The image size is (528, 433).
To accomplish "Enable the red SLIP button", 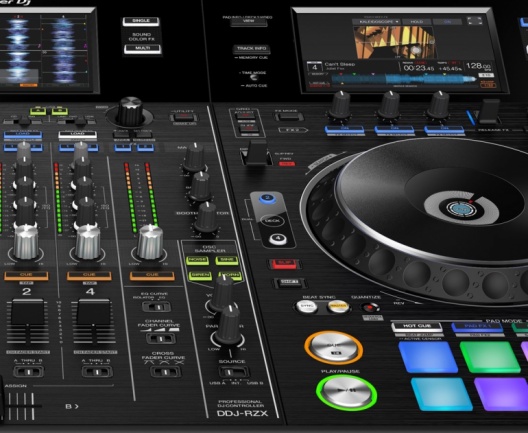I will pyautogui.click(x=284, y=264).
